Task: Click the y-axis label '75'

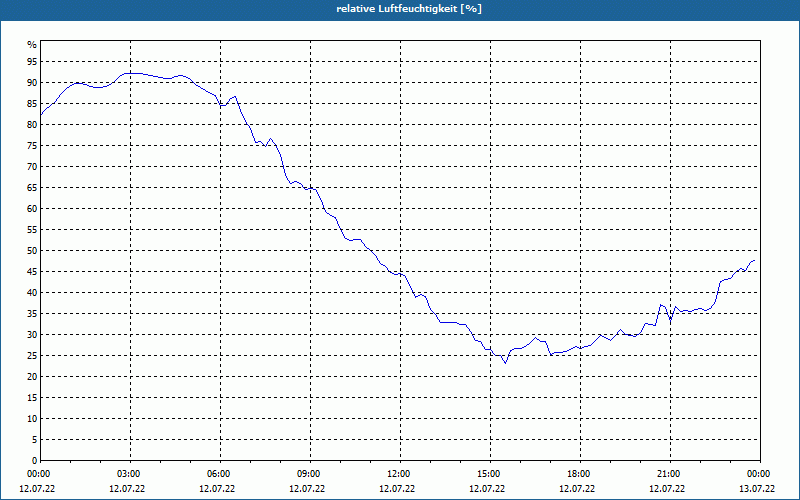Action: pyautogui.click(x=32, y=145)
